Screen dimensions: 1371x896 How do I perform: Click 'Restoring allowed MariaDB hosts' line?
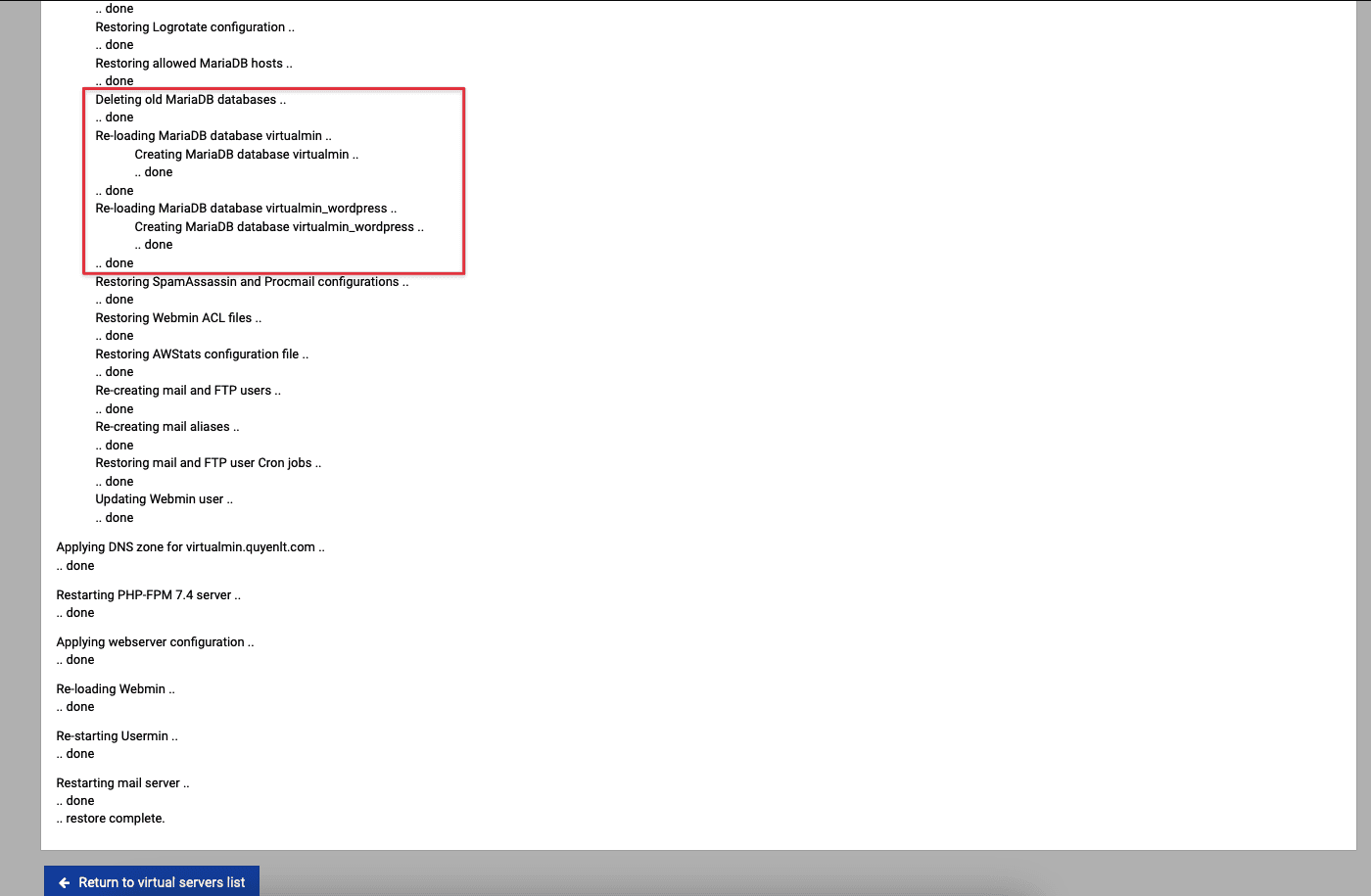pyautogui.click(x=193, y=63)
